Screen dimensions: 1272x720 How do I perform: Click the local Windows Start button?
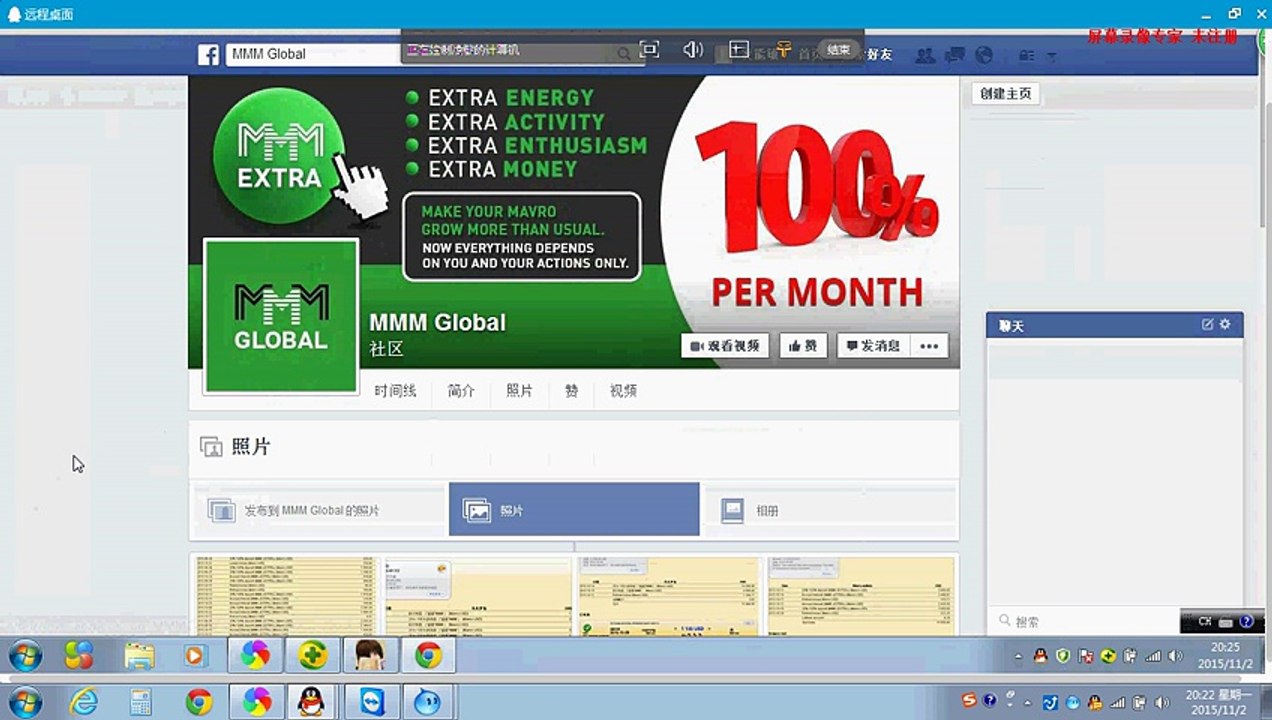[24, 702]
